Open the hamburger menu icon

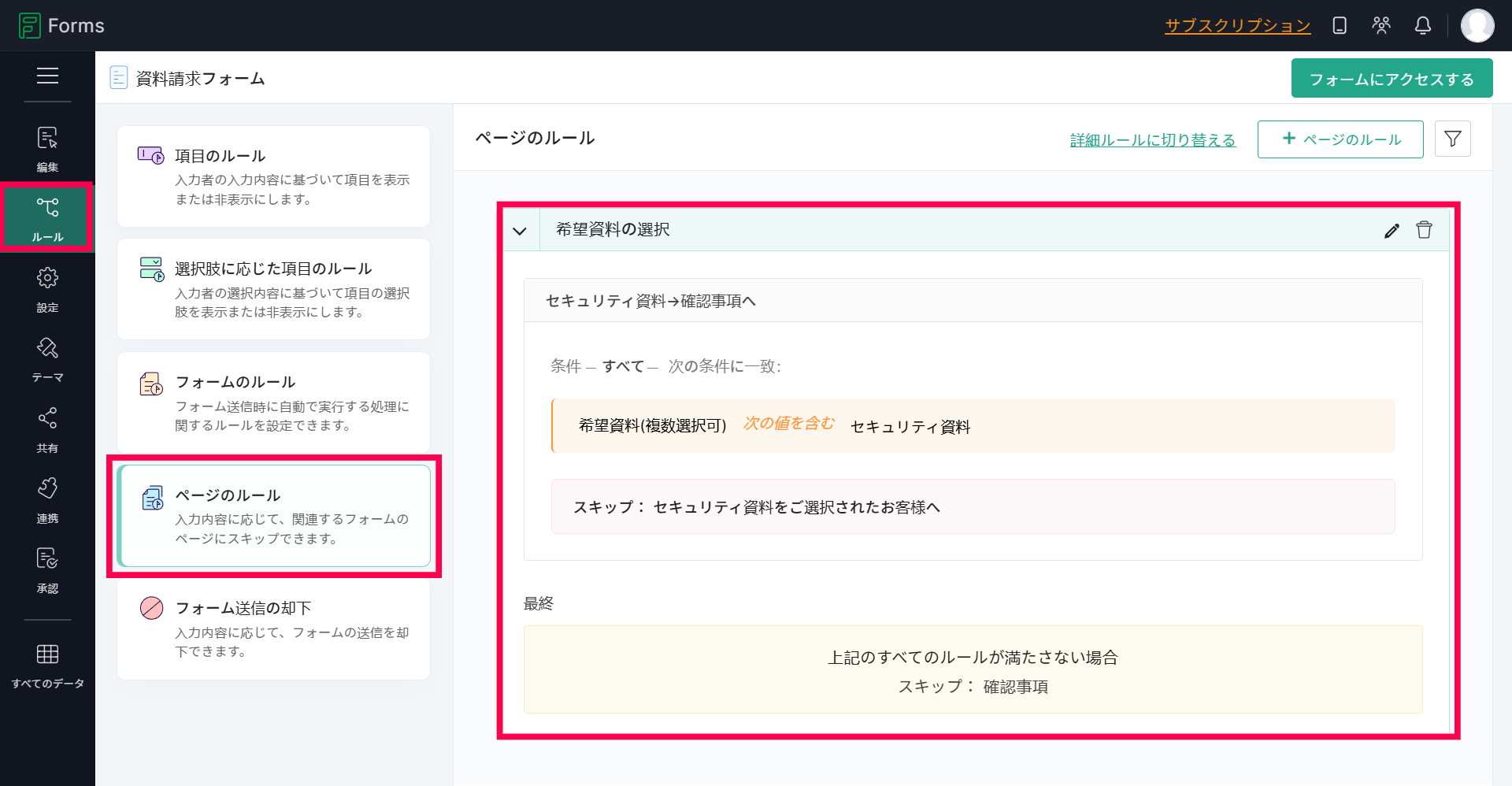tap(47, 76)
